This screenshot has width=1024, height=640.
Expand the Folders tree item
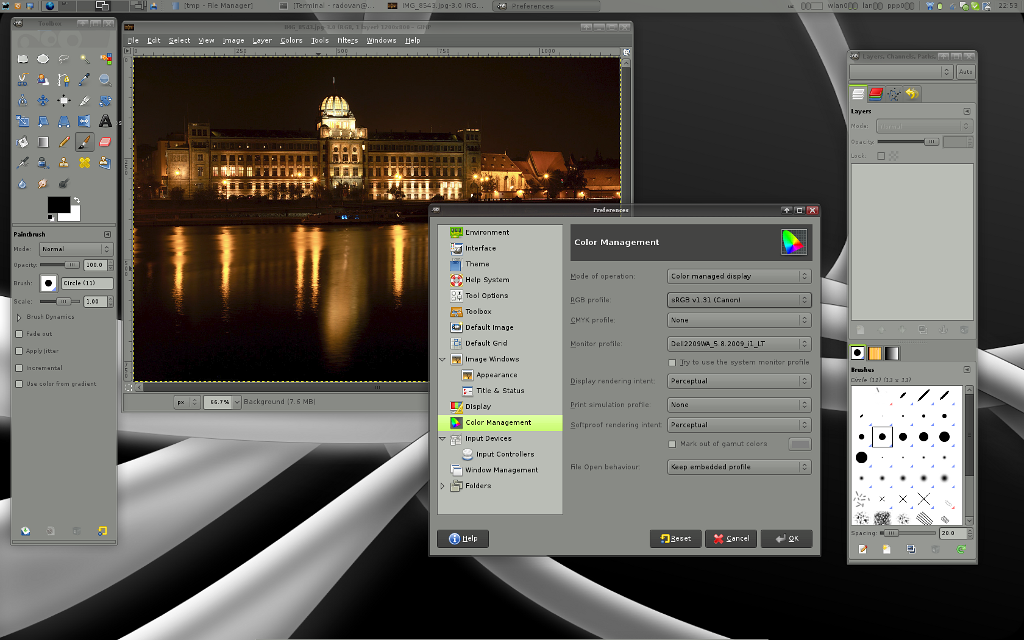443,486
